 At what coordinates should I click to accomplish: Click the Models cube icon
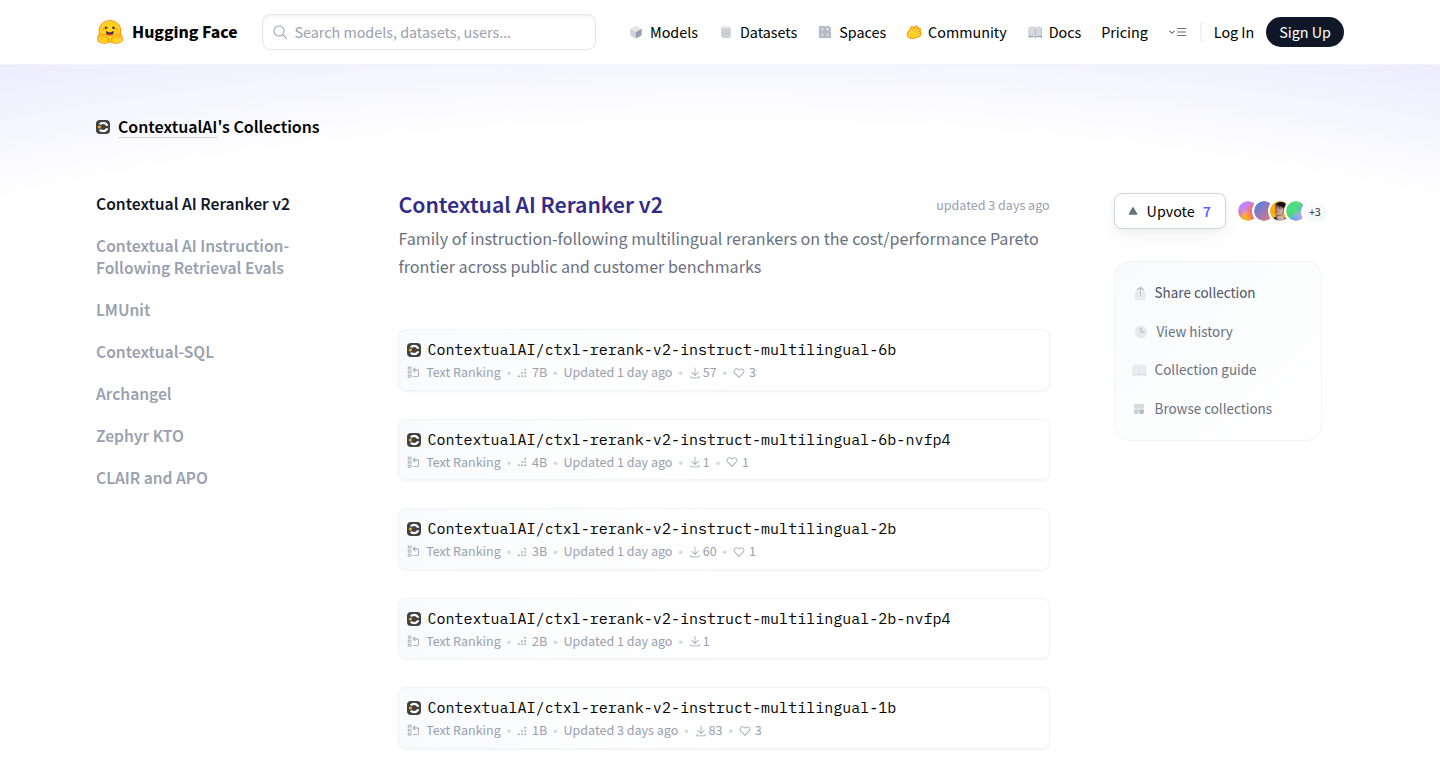tap(636, 32)
